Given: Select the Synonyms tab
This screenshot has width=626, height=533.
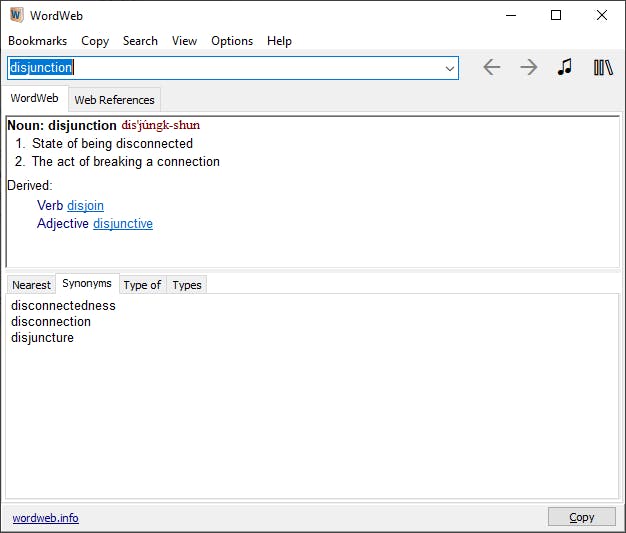Looking at the screenshot, I should (x=87, y=283).
